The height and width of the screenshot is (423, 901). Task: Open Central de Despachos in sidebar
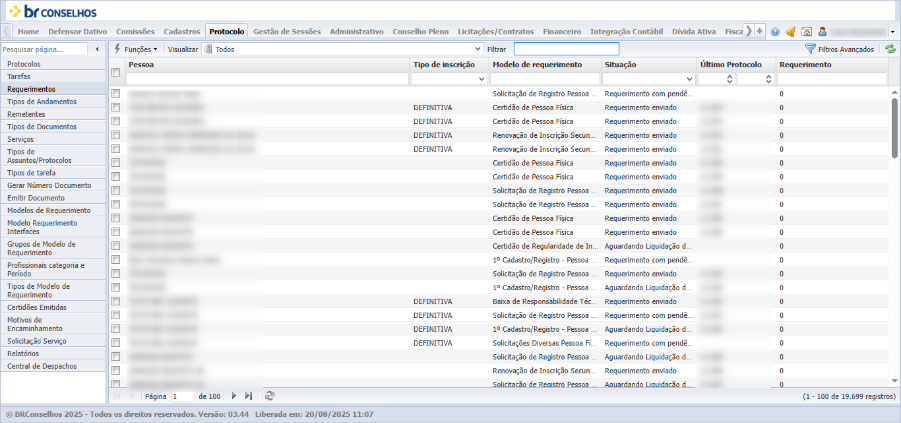pos(53,366)
